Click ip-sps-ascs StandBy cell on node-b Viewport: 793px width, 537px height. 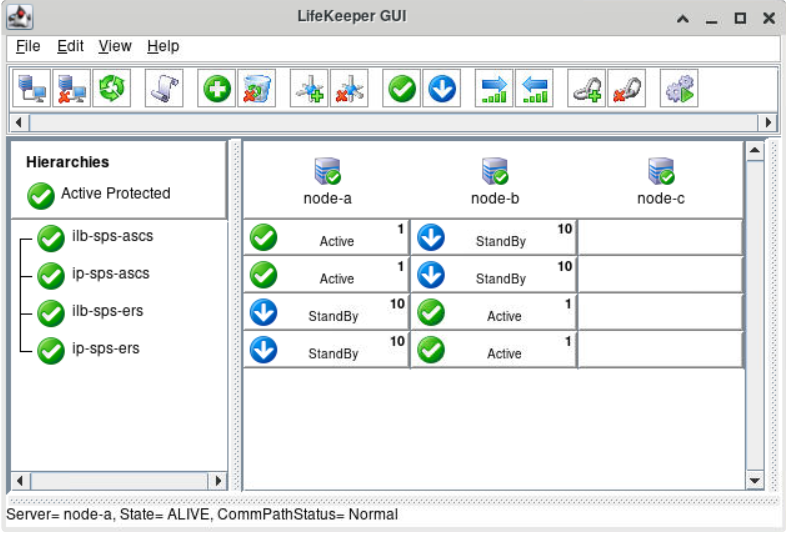pos(494,275)
